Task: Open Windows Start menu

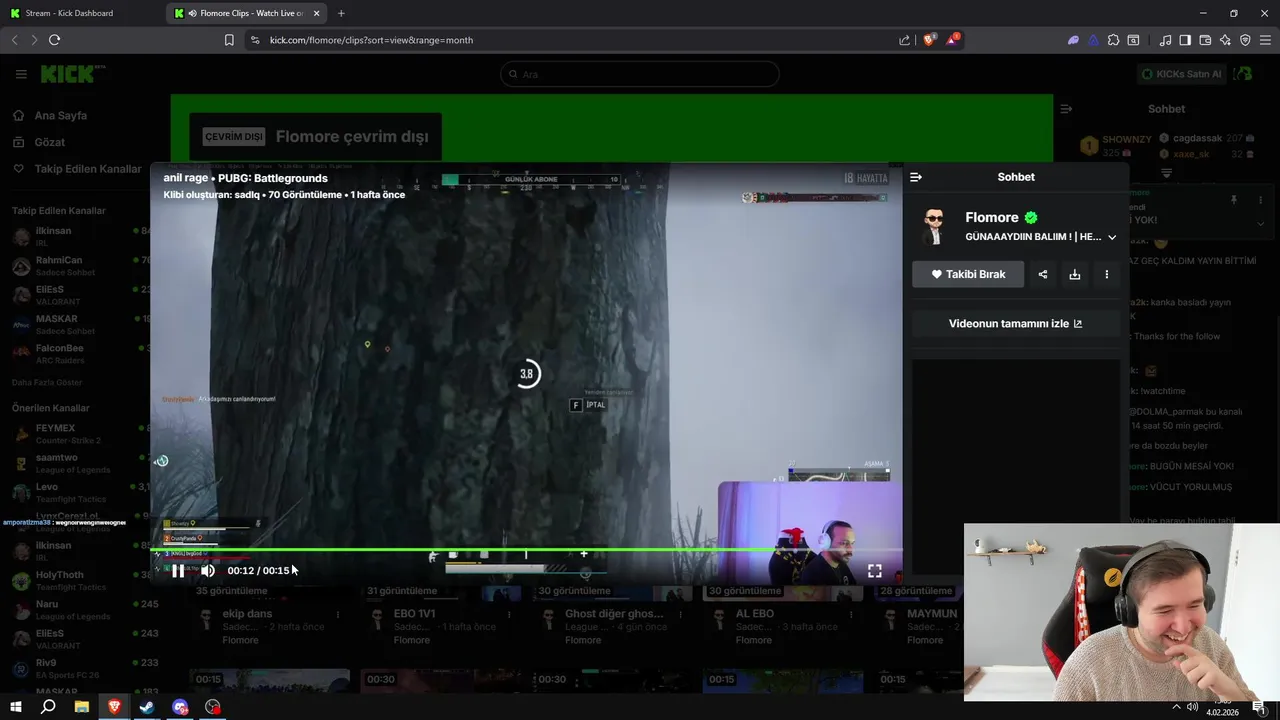Action: (x=16, y=707)
